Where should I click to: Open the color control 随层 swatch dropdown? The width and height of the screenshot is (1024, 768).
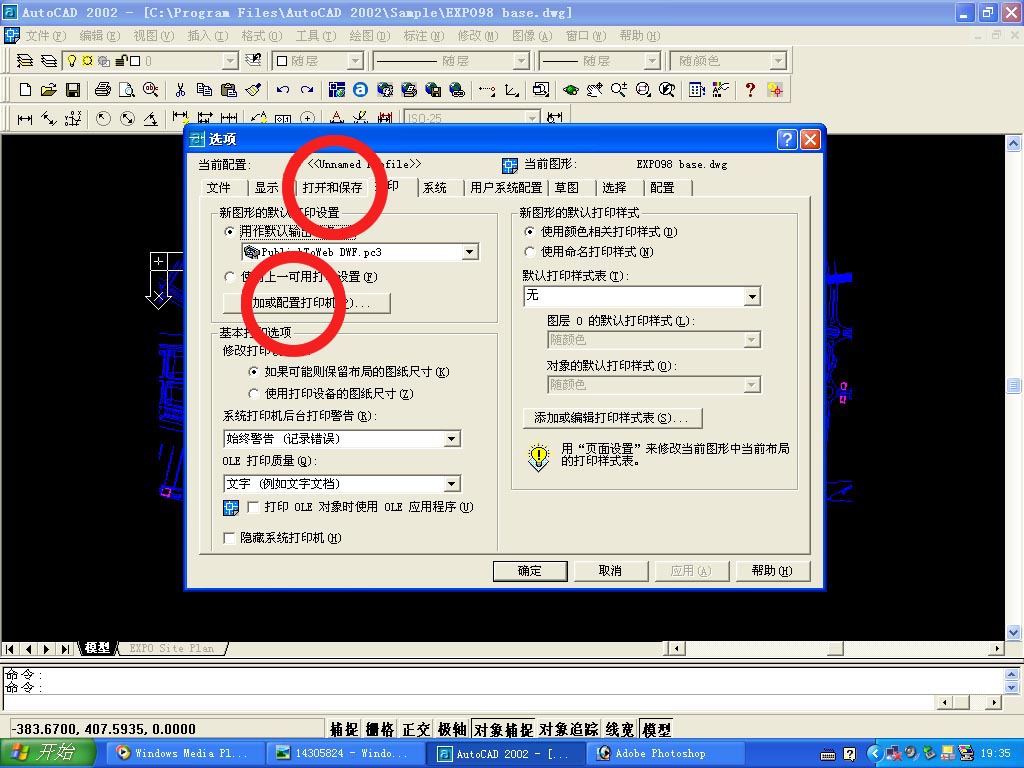355,61
